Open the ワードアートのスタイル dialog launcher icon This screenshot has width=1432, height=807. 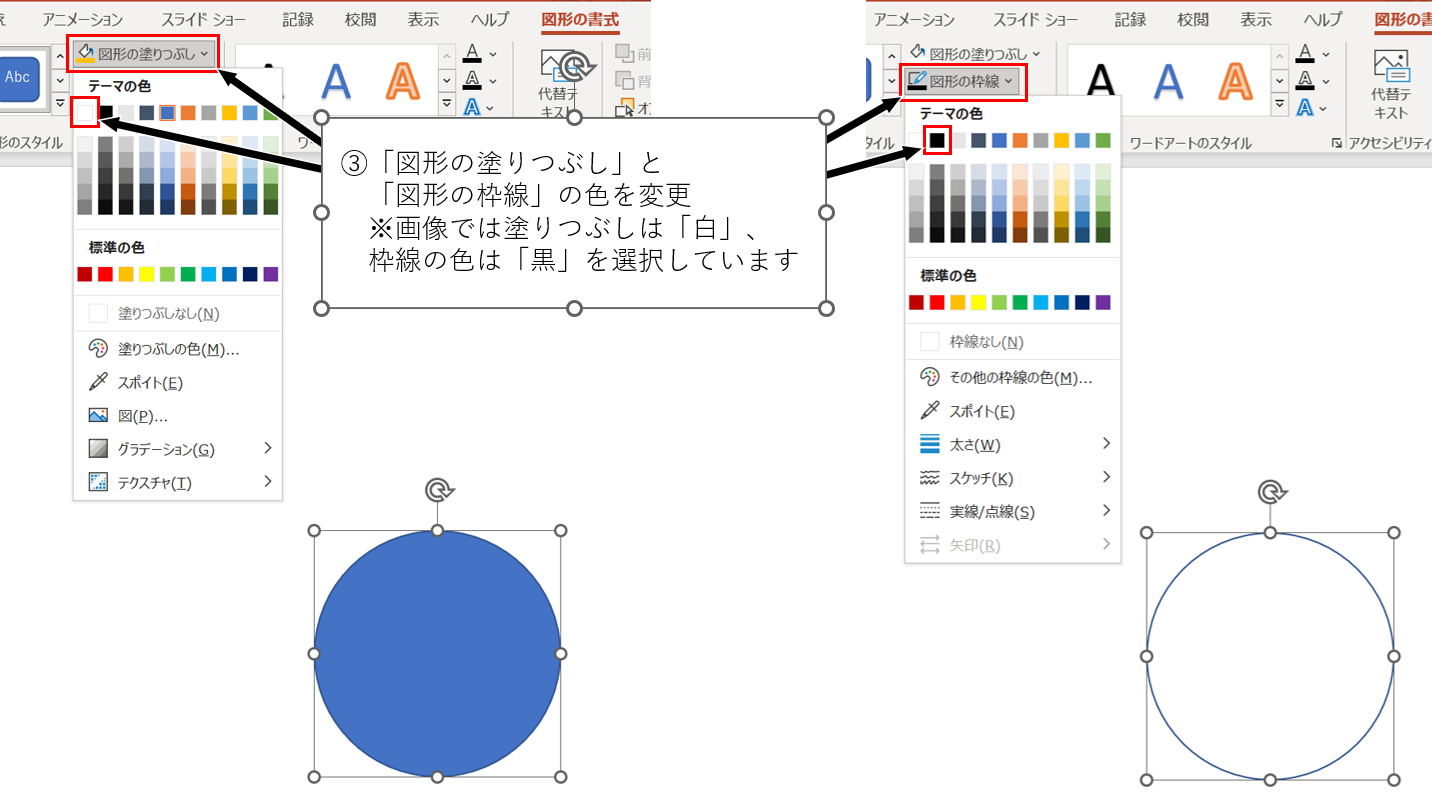tap(1338, 144)
